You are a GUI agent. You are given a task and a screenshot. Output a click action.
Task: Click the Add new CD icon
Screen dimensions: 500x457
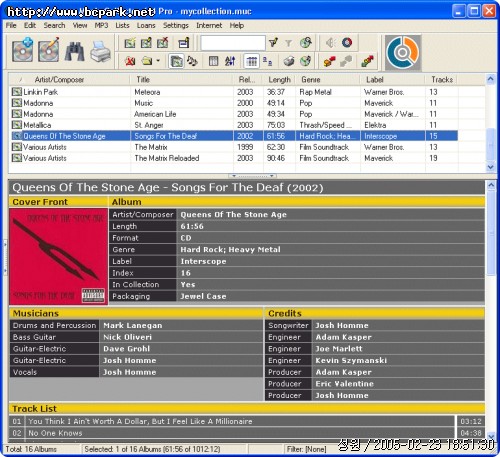coord(23,51)
